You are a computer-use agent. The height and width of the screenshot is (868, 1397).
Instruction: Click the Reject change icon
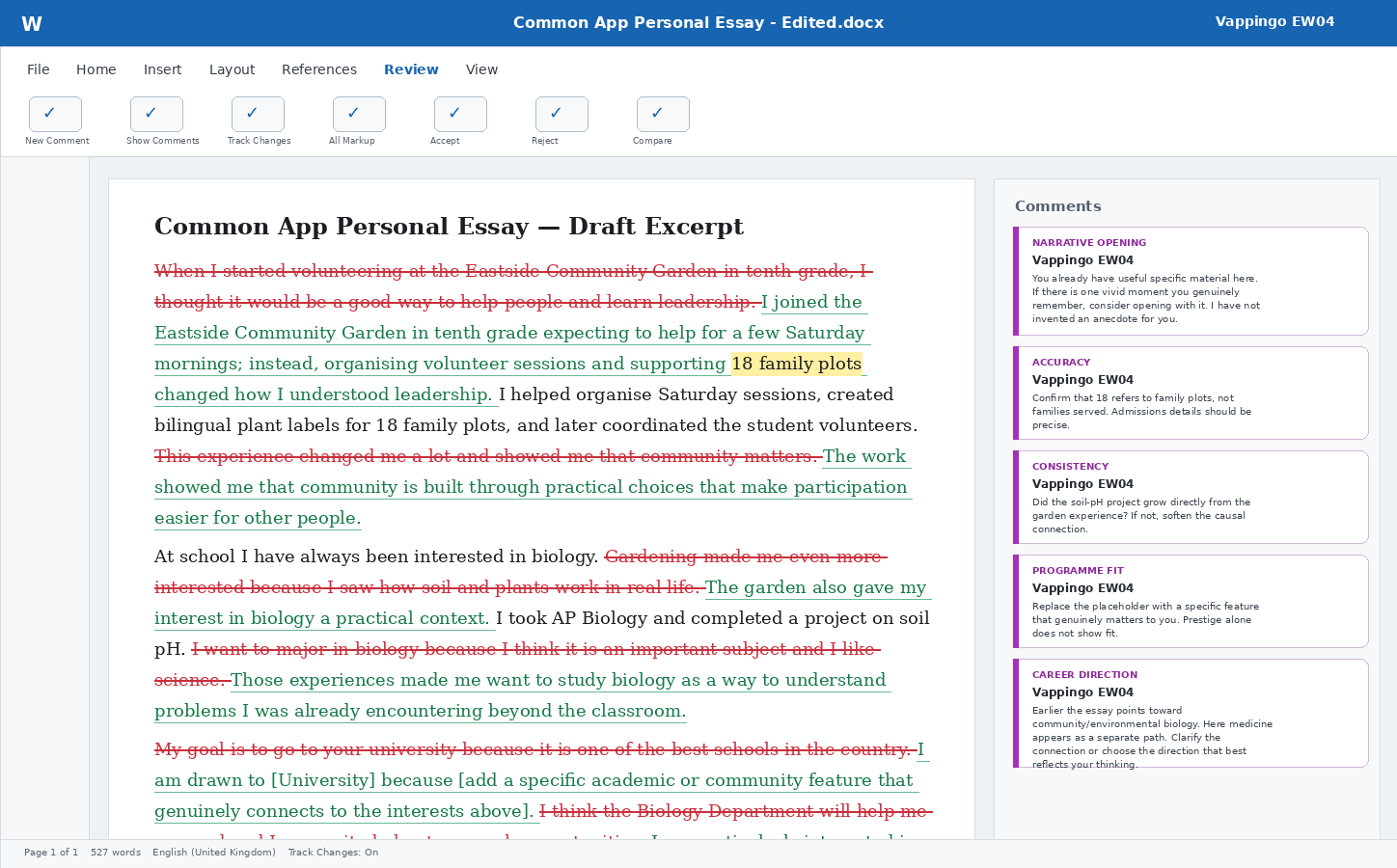tap(562, 114)
